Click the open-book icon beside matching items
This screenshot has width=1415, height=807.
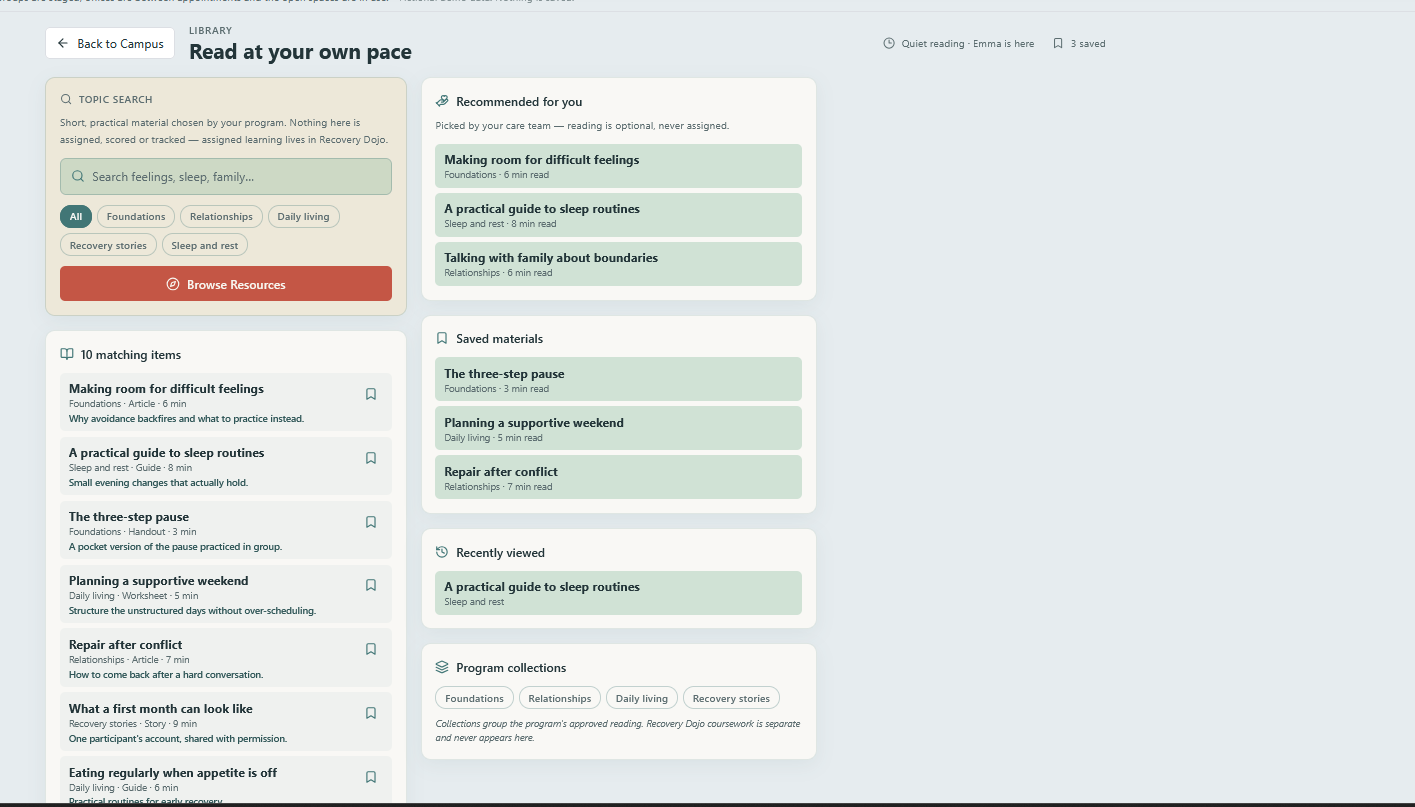[67, 354]
